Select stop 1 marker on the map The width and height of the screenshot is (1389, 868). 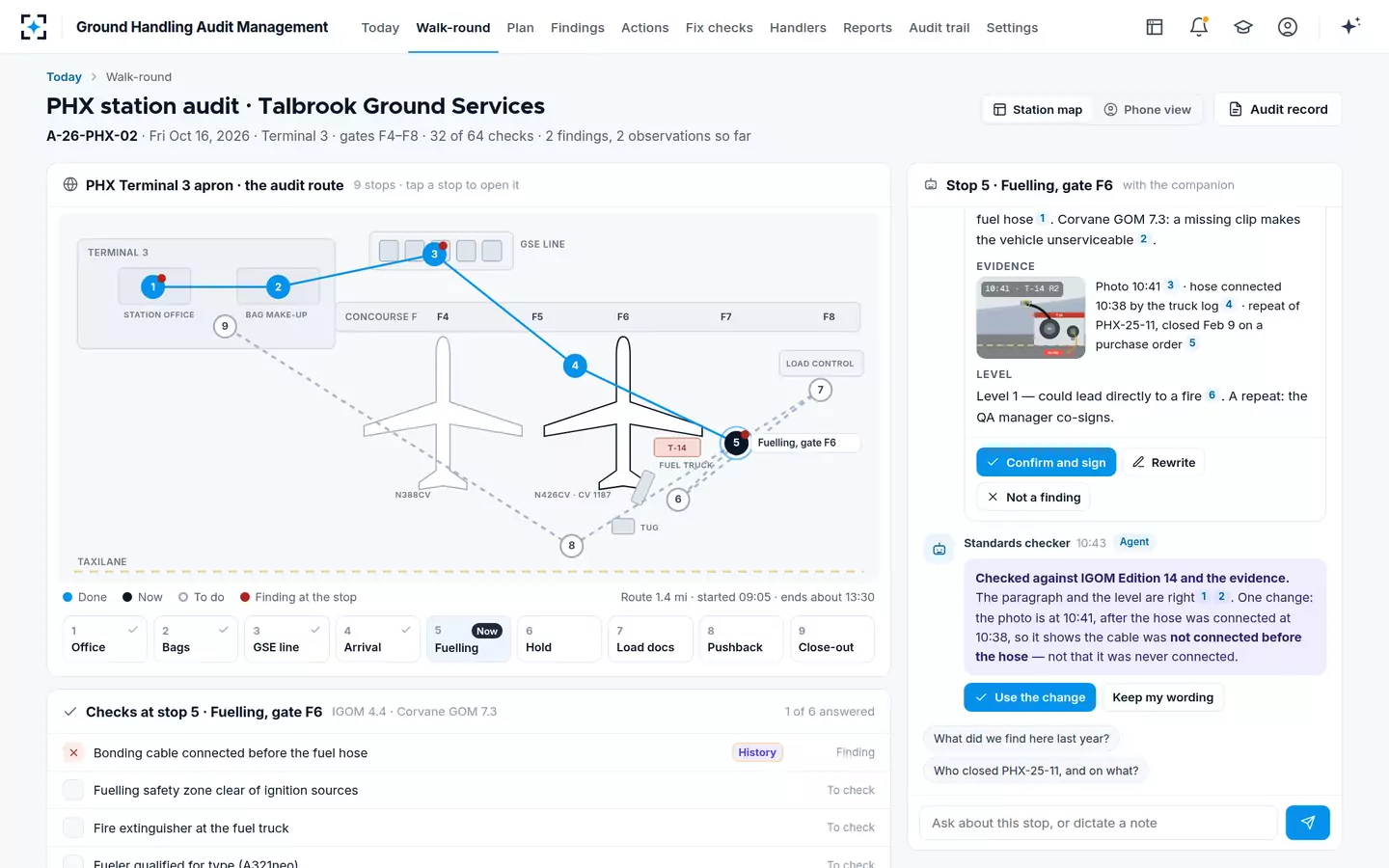(152, 286)
